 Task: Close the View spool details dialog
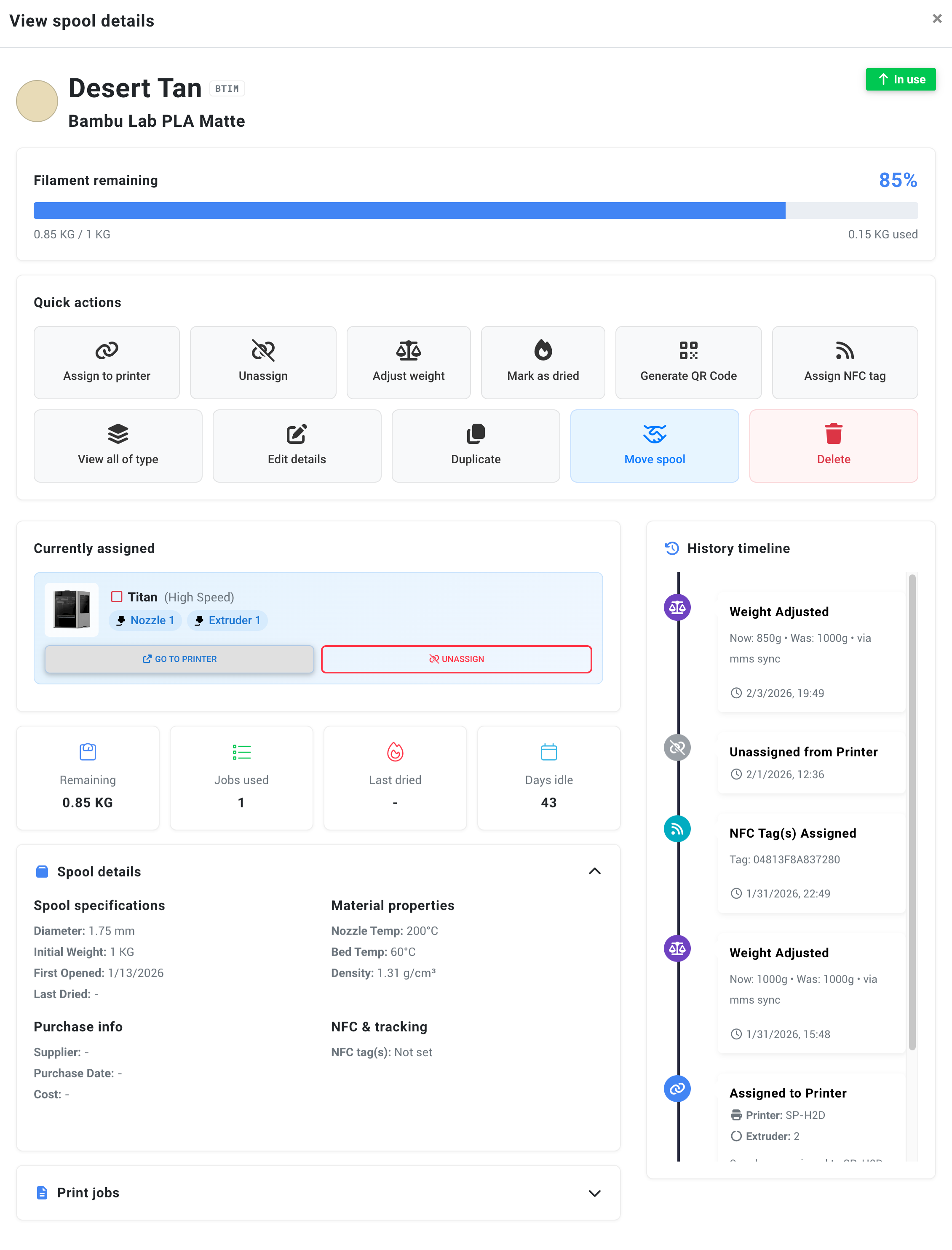pyautogui.click(x=937, y=19)
